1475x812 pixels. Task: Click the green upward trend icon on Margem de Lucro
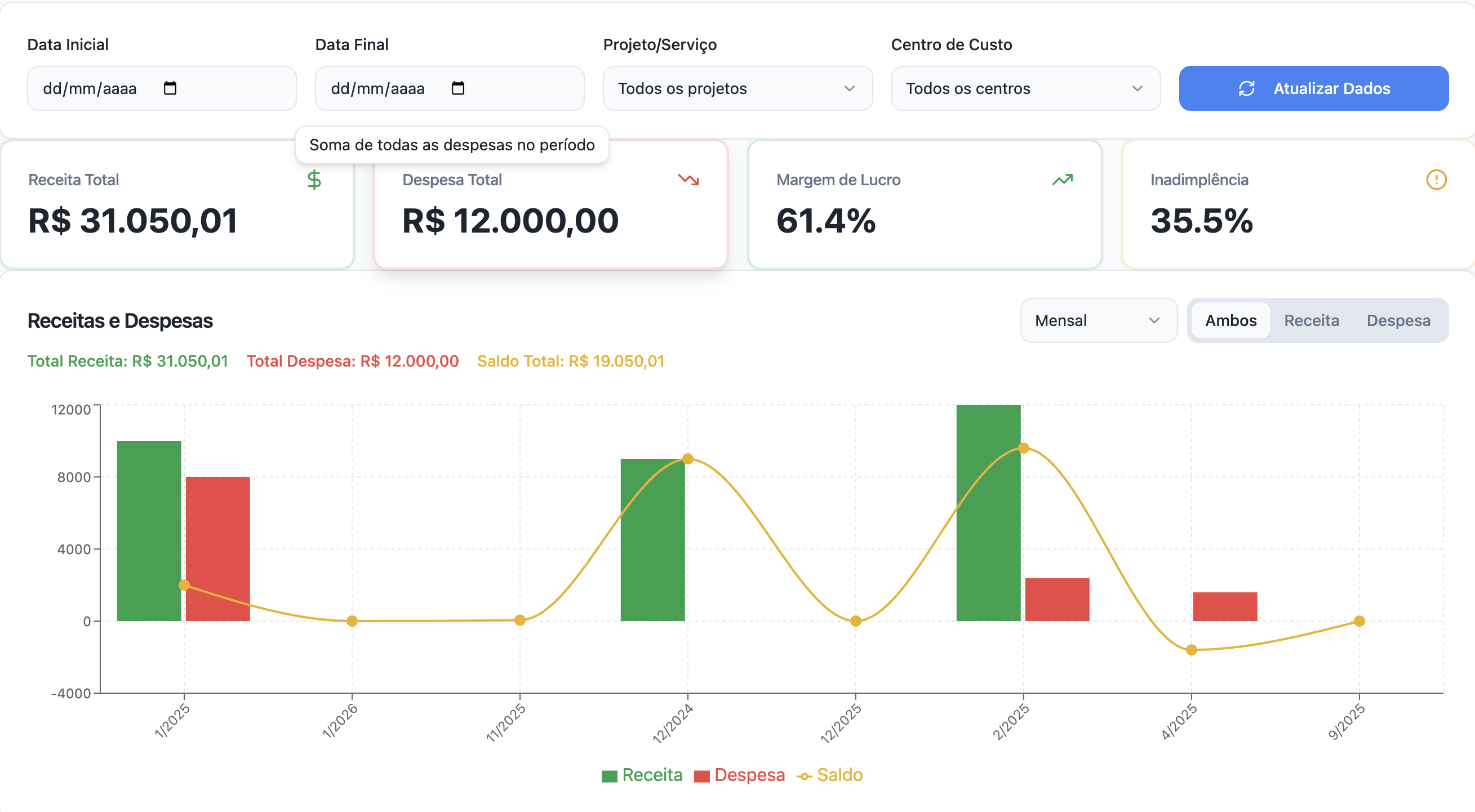point(1062,179)
